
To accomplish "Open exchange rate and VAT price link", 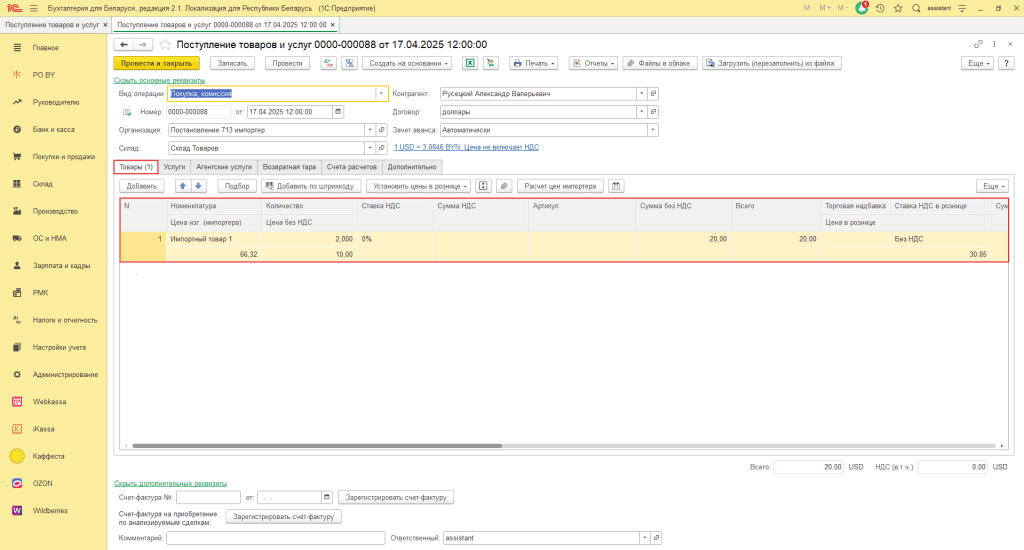I will click(466, 147).
